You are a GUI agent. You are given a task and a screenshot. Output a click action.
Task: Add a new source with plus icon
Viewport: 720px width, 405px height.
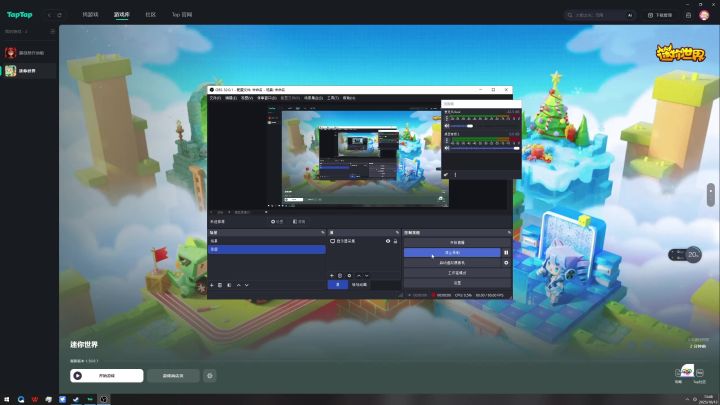332,276
